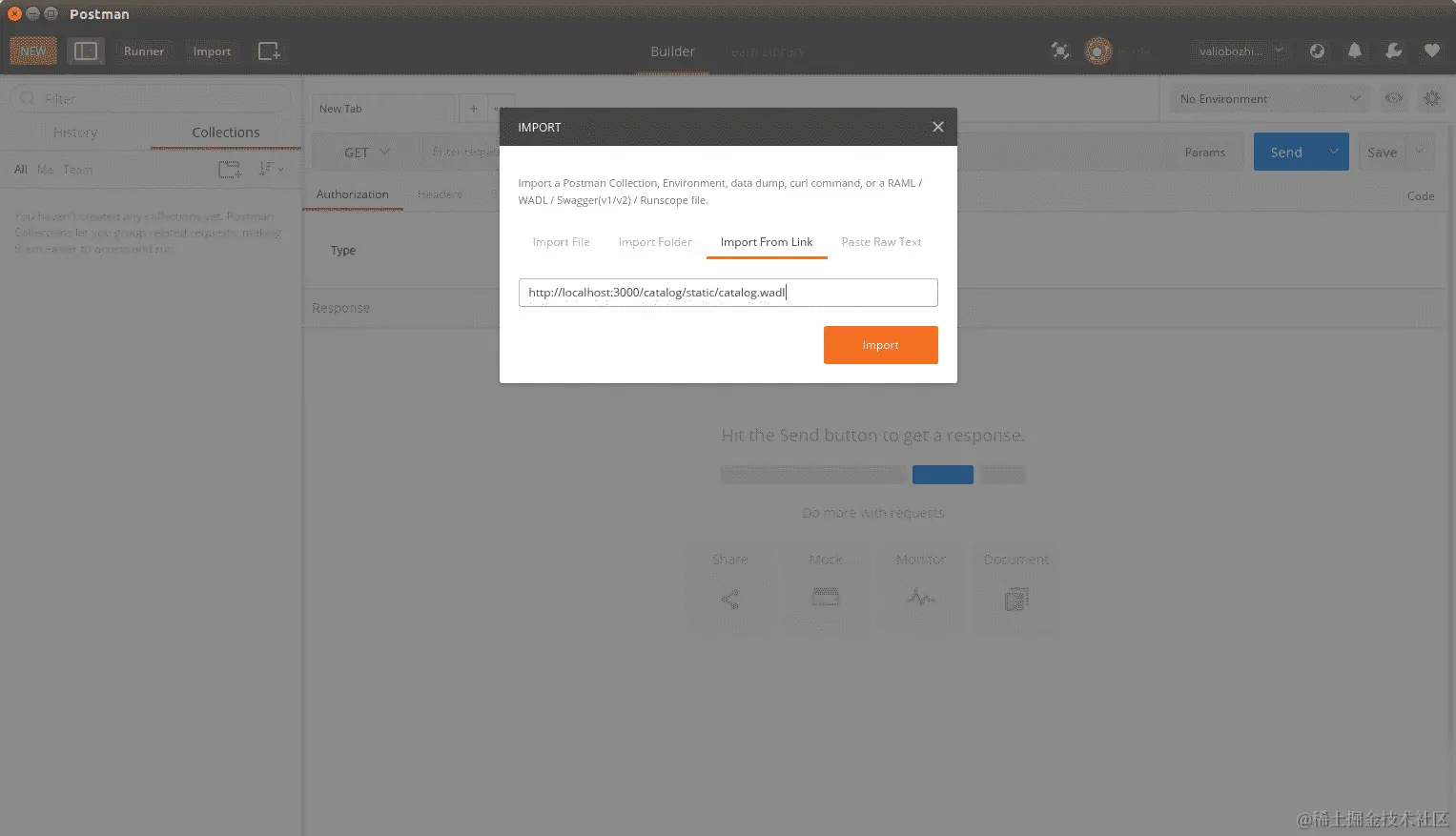Image resolution: width=1456 pixels, height=836 pixels.
Task: Create new collection folder icon
Action: point(229,170)
